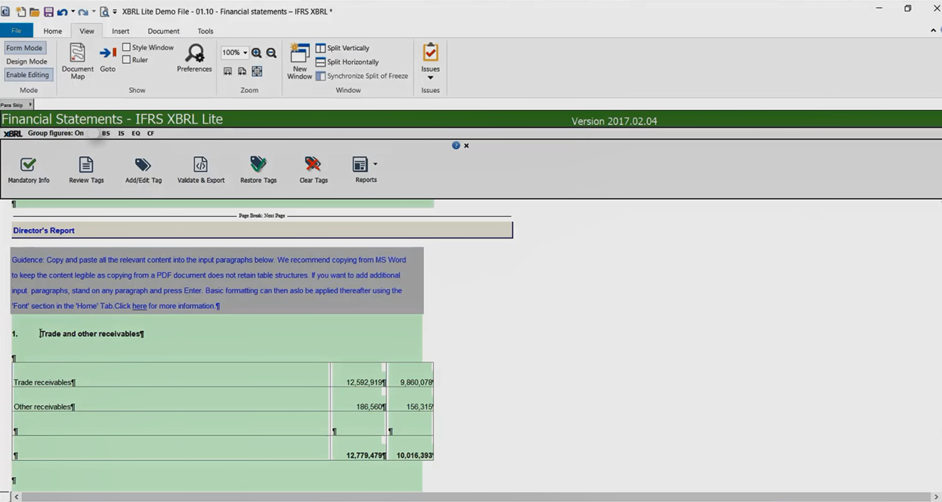The height and width of the screenshot is (502, 942).
Task: Open the Document Map
Action: click(x=77, y=61)
